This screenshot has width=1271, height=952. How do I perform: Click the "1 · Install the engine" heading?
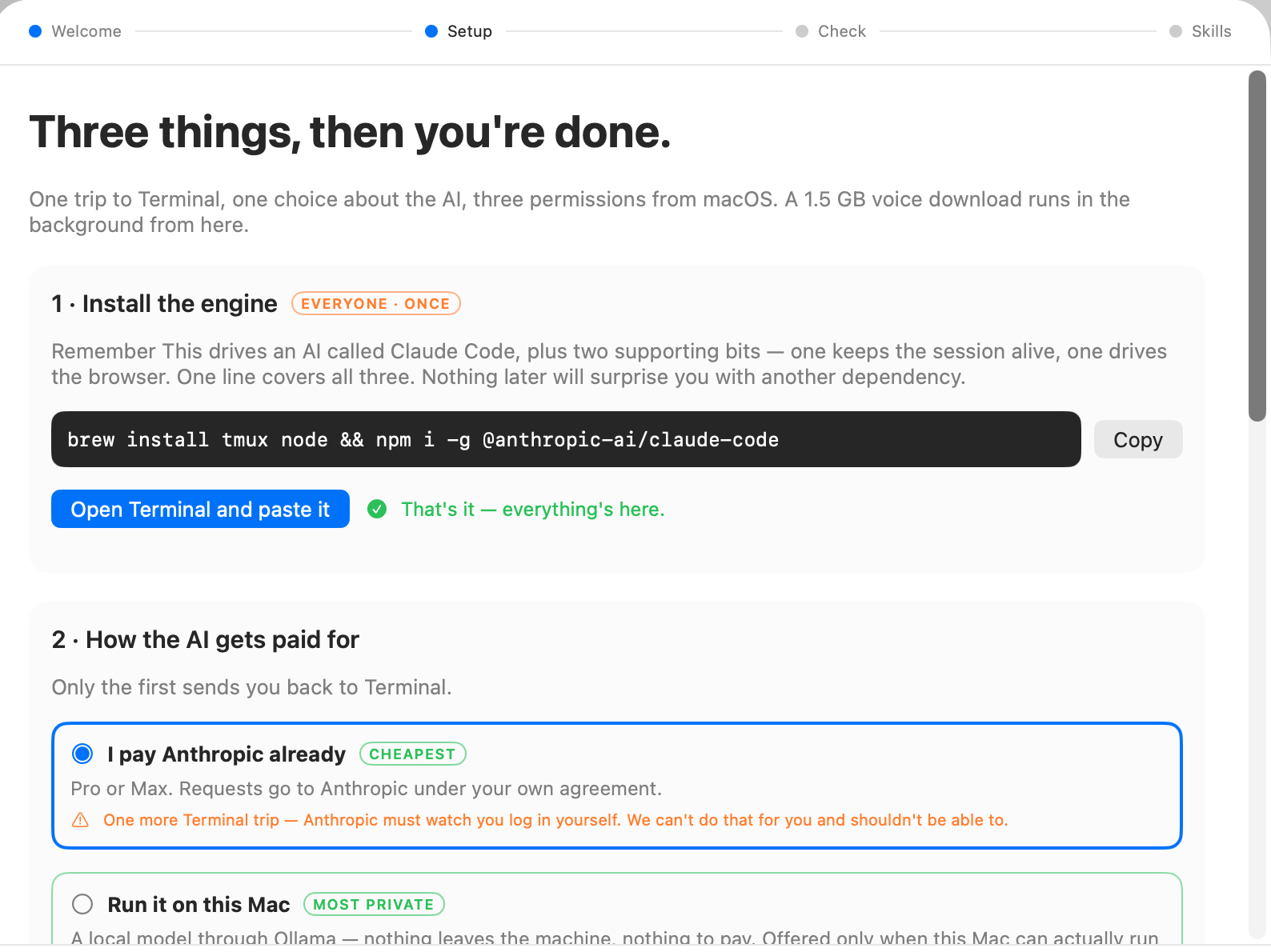tap(164, 304)
